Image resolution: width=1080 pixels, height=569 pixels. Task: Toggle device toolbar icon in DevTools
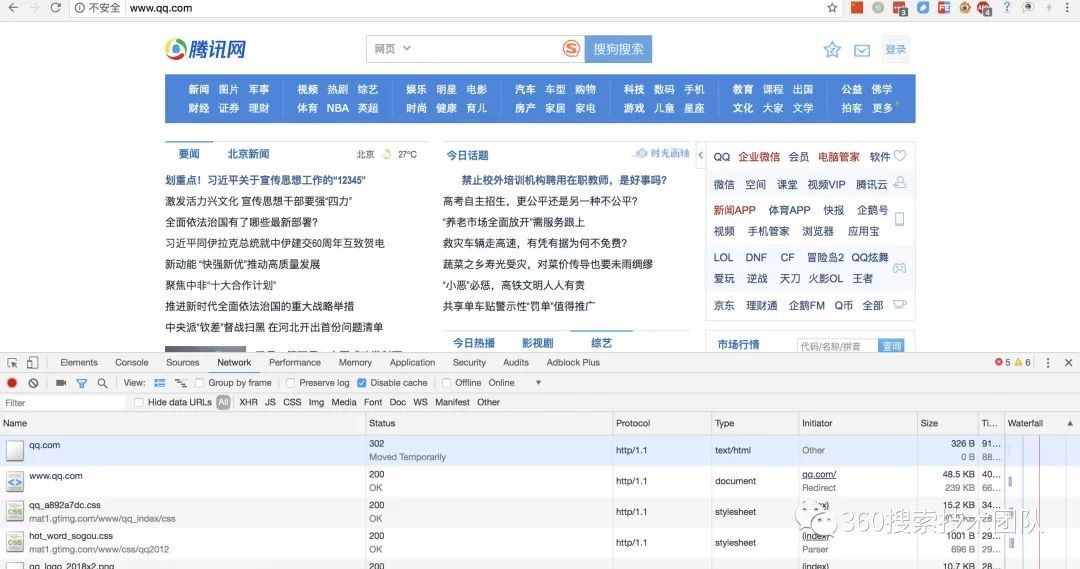[32, 362]
